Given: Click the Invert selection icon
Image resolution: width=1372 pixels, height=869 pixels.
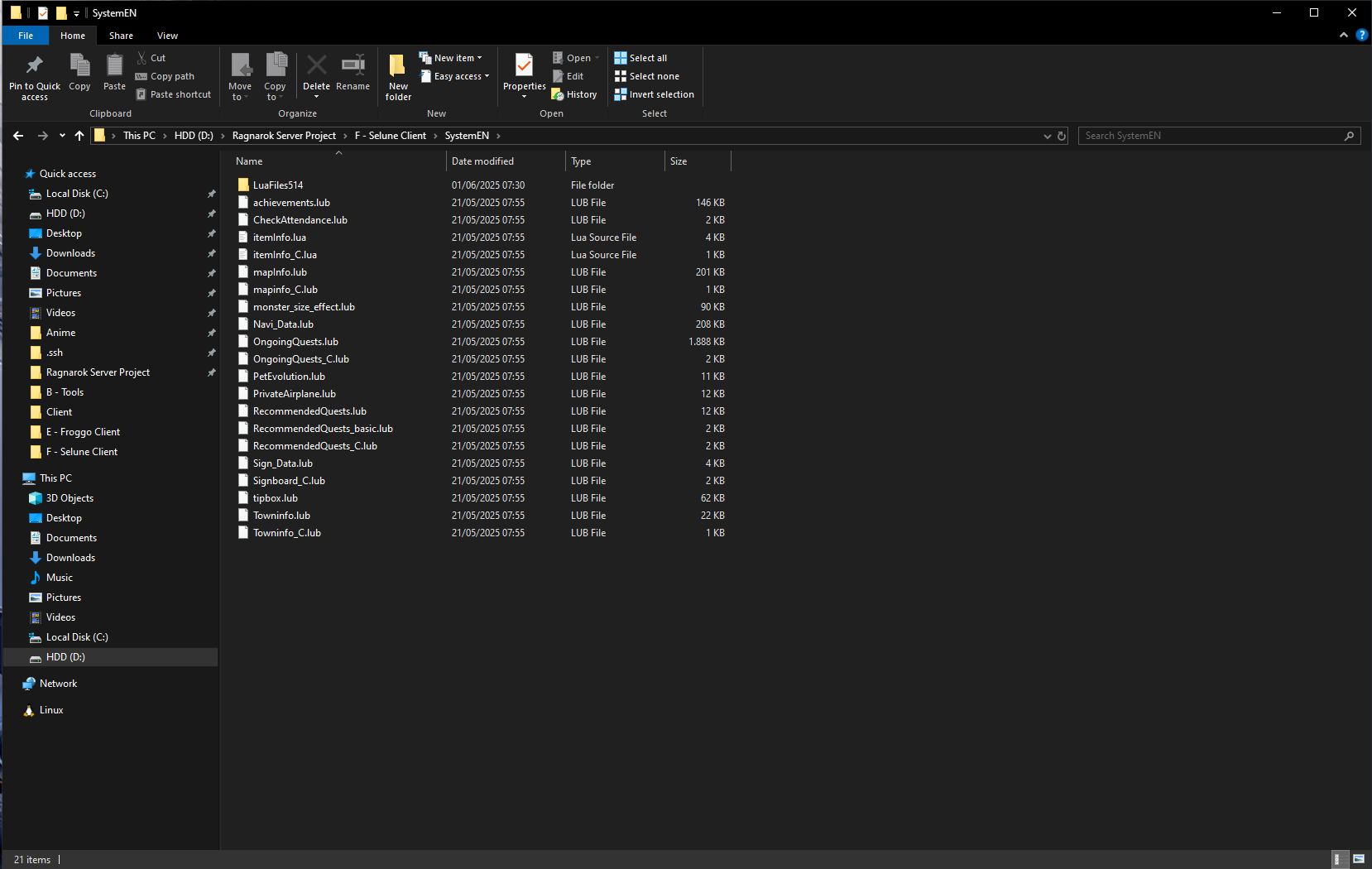Looking at the screenshot, I should [621, 94].
